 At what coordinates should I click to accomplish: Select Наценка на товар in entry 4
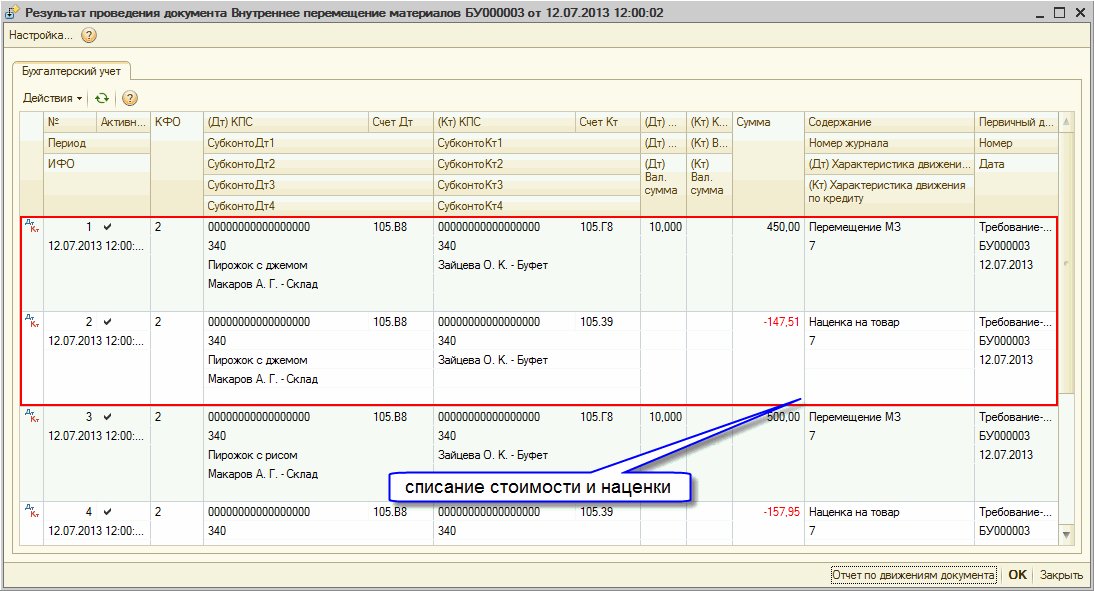(854, 511)
